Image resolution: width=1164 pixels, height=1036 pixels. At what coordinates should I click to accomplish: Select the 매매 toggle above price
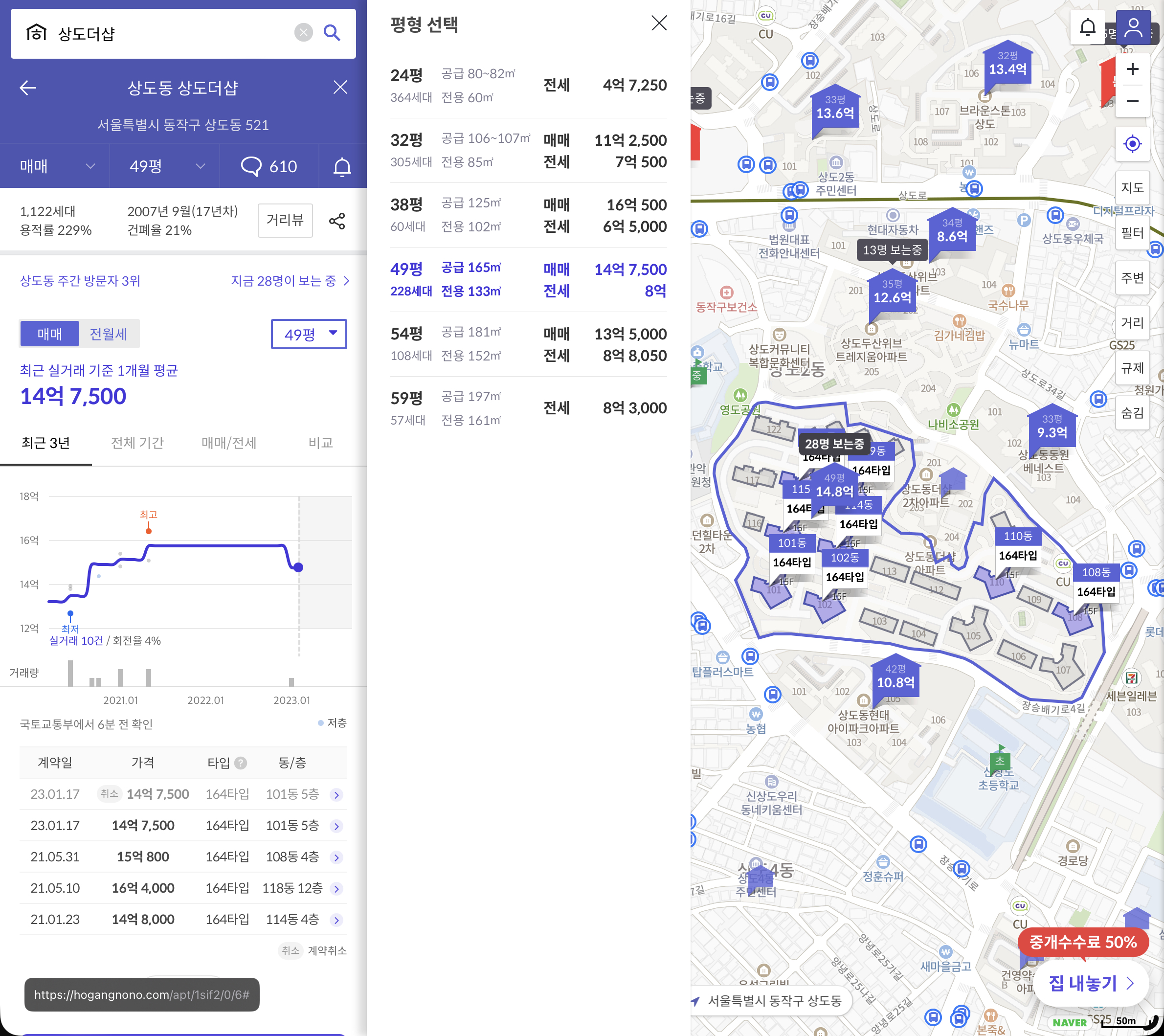click(x=49, y=334)
